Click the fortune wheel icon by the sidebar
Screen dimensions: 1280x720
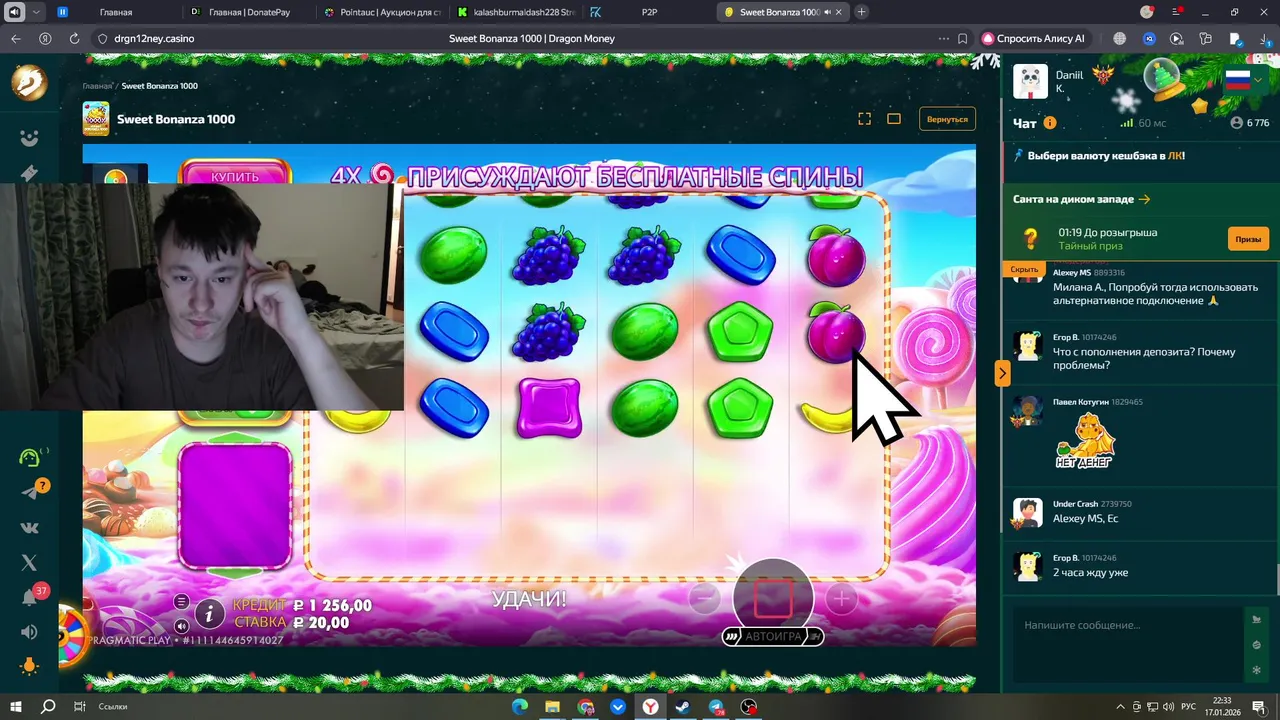pos(72,636)
